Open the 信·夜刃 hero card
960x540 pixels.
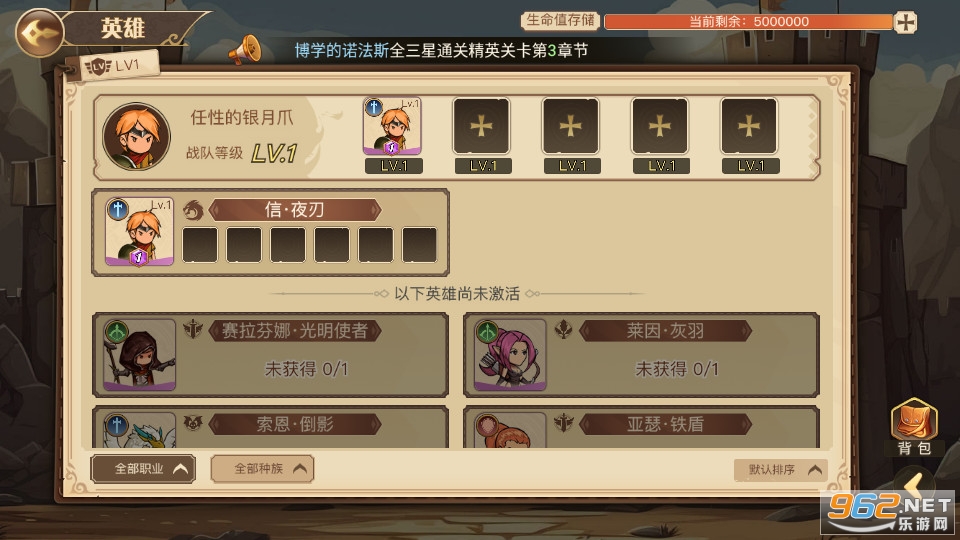coord(270,233)
